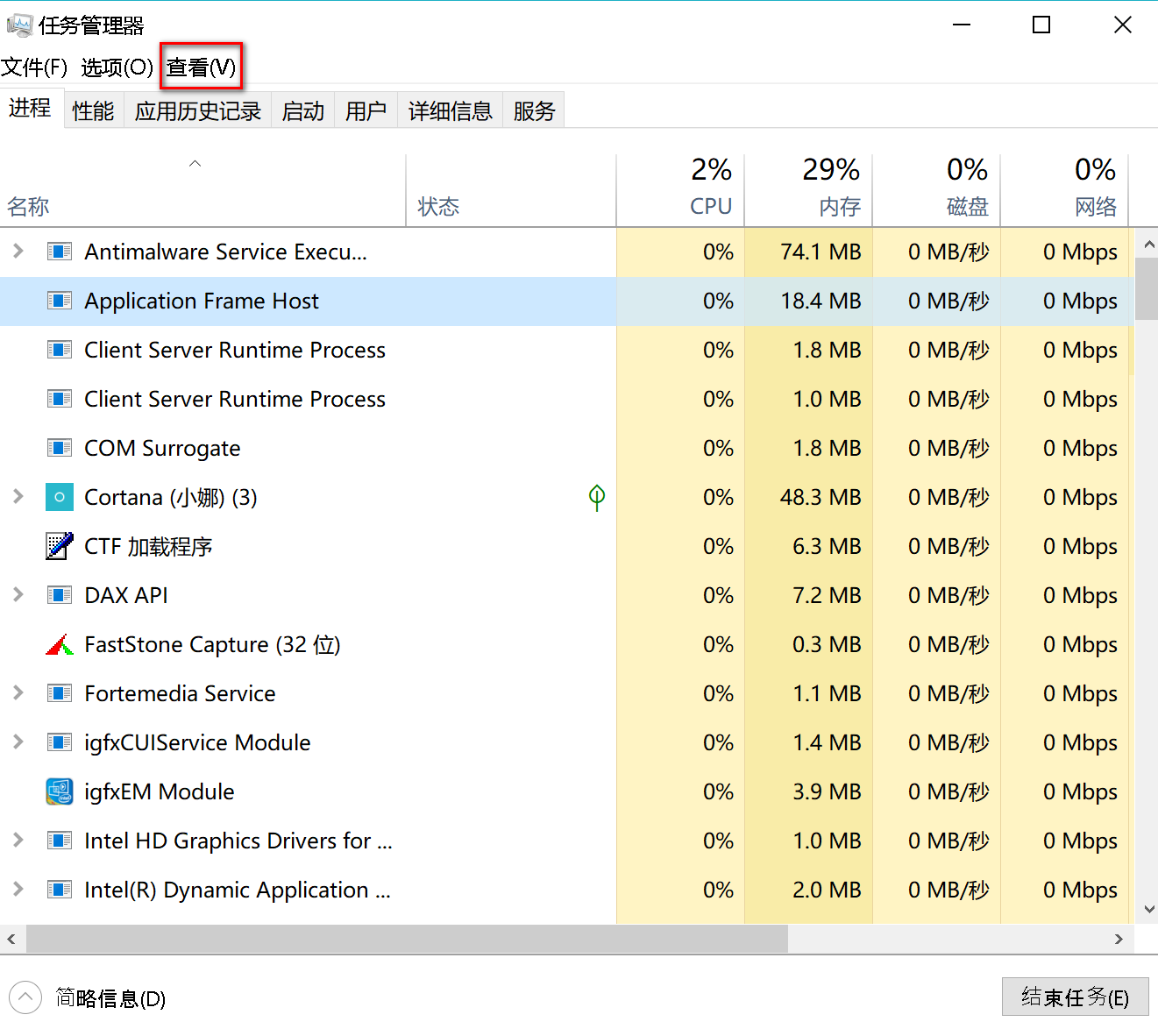Click the FastStone Capture icon
Screen dimensions: 1158x1036
click(x=59, y=645)
